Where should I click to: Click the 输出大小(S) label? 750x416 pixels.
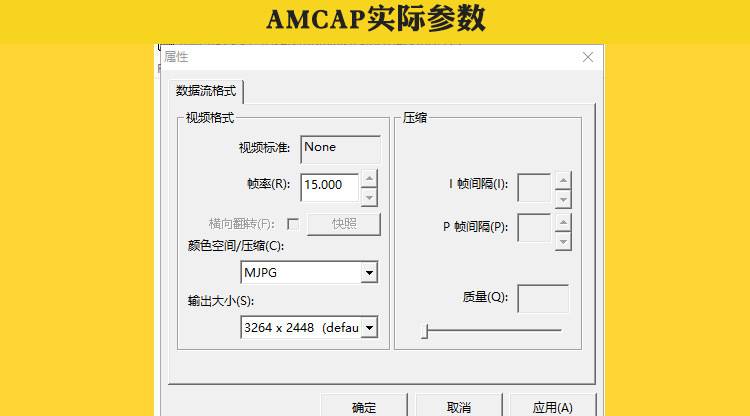pos(221,301)
